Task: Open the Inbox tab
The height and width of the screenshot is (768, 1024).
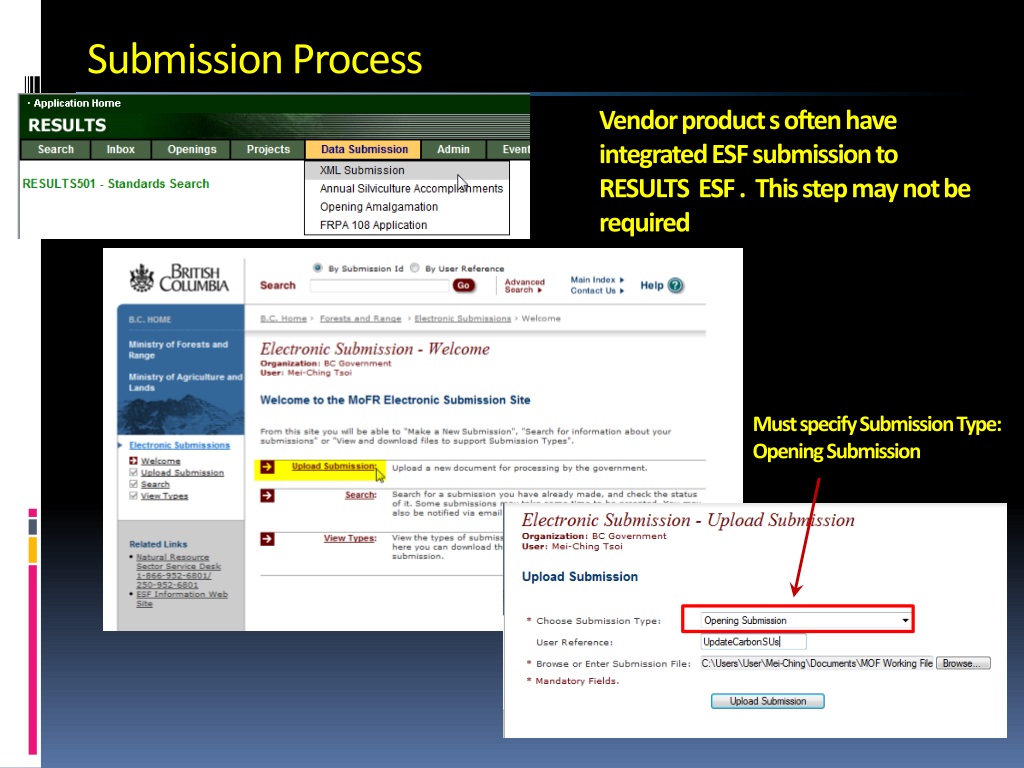Action: pyautogui.click(x=121, y=150)
